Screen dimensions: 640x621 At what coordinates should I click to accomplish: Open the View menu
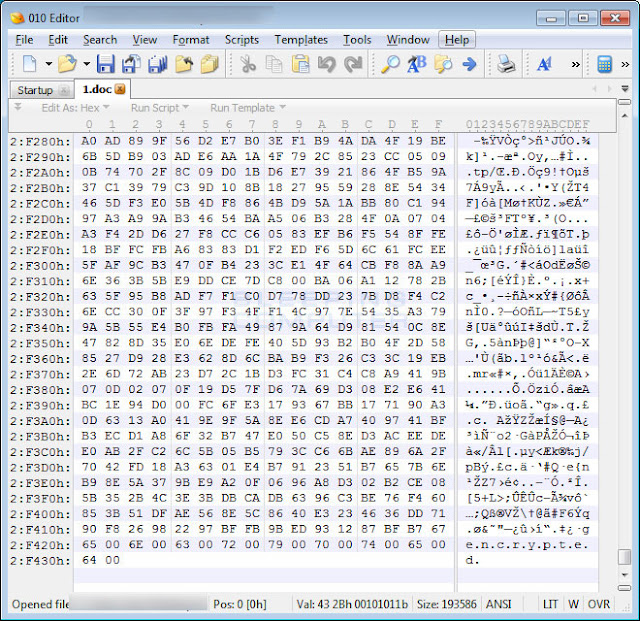(x=144, y=40)
